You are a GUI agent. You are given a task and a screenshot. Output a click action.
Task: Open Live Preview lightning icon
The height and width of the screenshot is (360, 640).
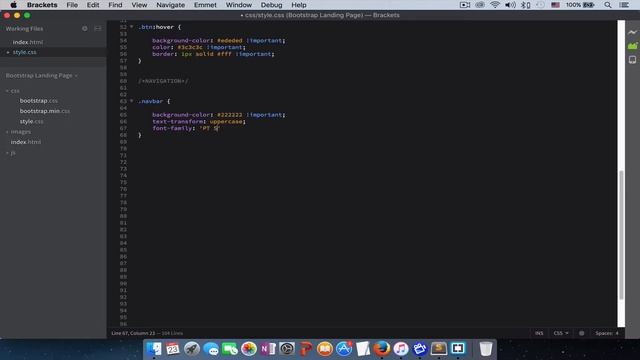click(x=632, y=32)
